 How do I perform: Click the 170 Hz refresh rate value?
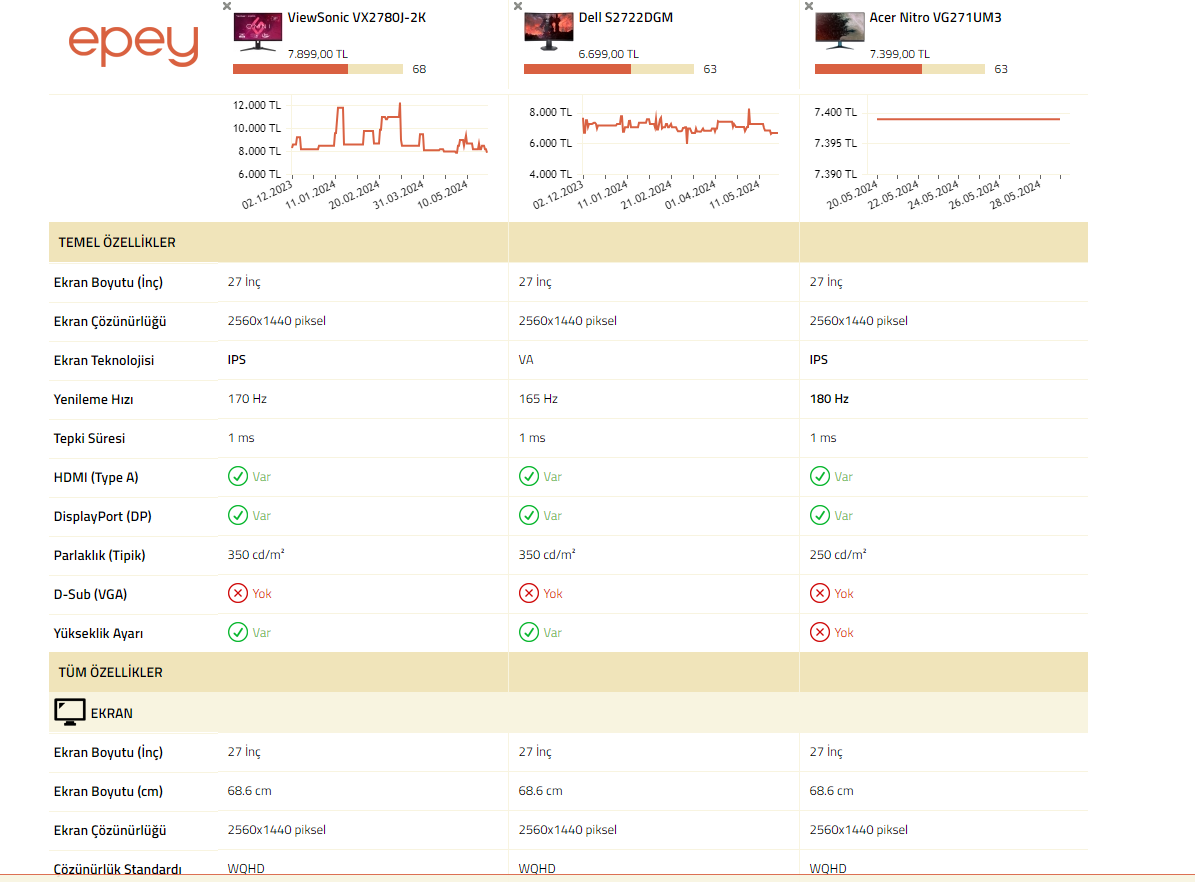point(247,399)
